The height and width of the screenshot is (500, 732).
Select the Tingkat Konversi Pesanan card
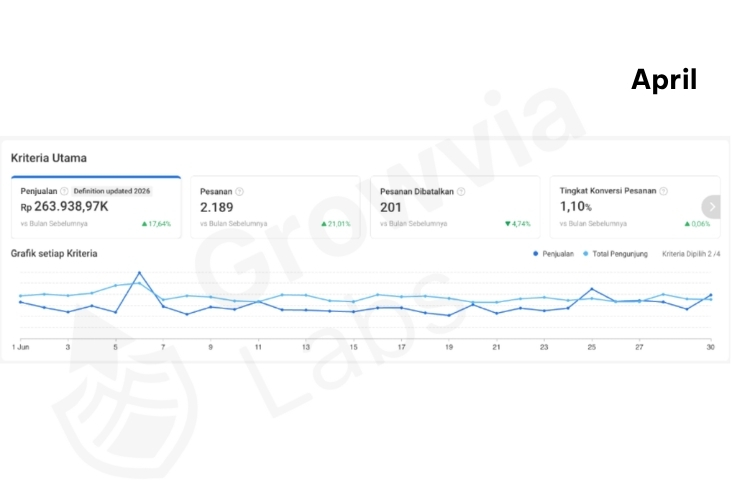[x=635, y=207]
